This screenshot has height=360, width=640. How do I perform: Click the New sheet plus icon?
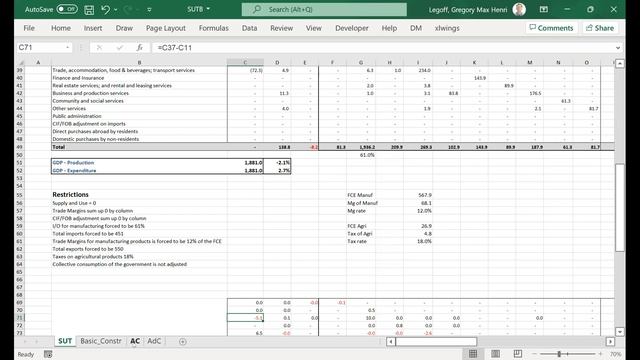point(182,341)
